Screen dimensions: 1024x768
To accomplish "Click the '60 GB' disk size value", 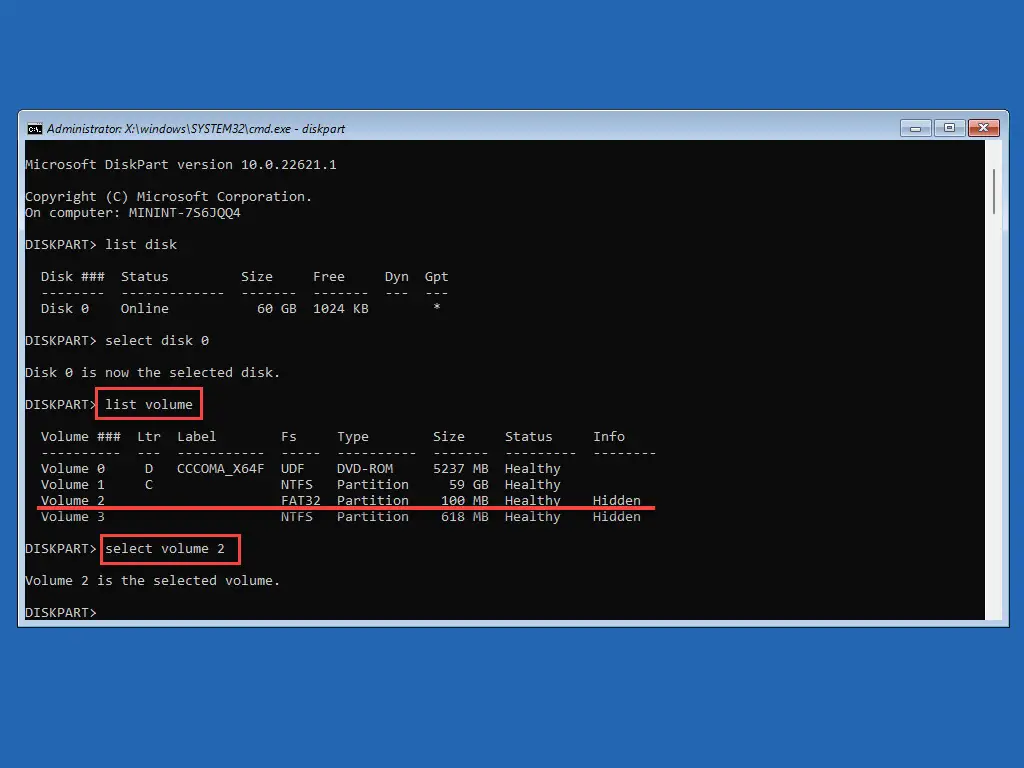I will pyautogui.click(x=276, y=309).
